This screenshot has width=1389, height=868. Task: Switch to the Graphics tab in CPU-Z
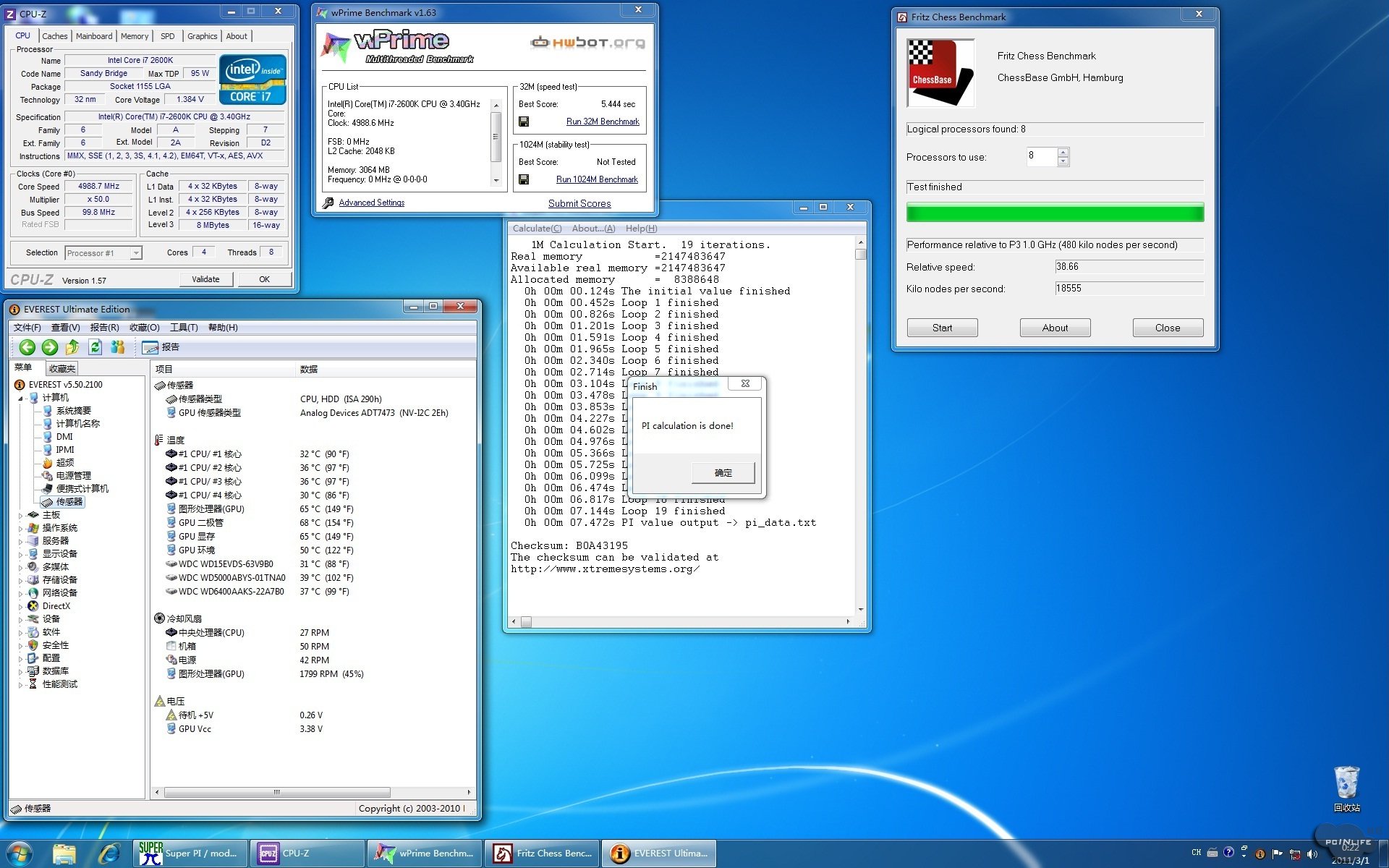(x=202, y=36)
